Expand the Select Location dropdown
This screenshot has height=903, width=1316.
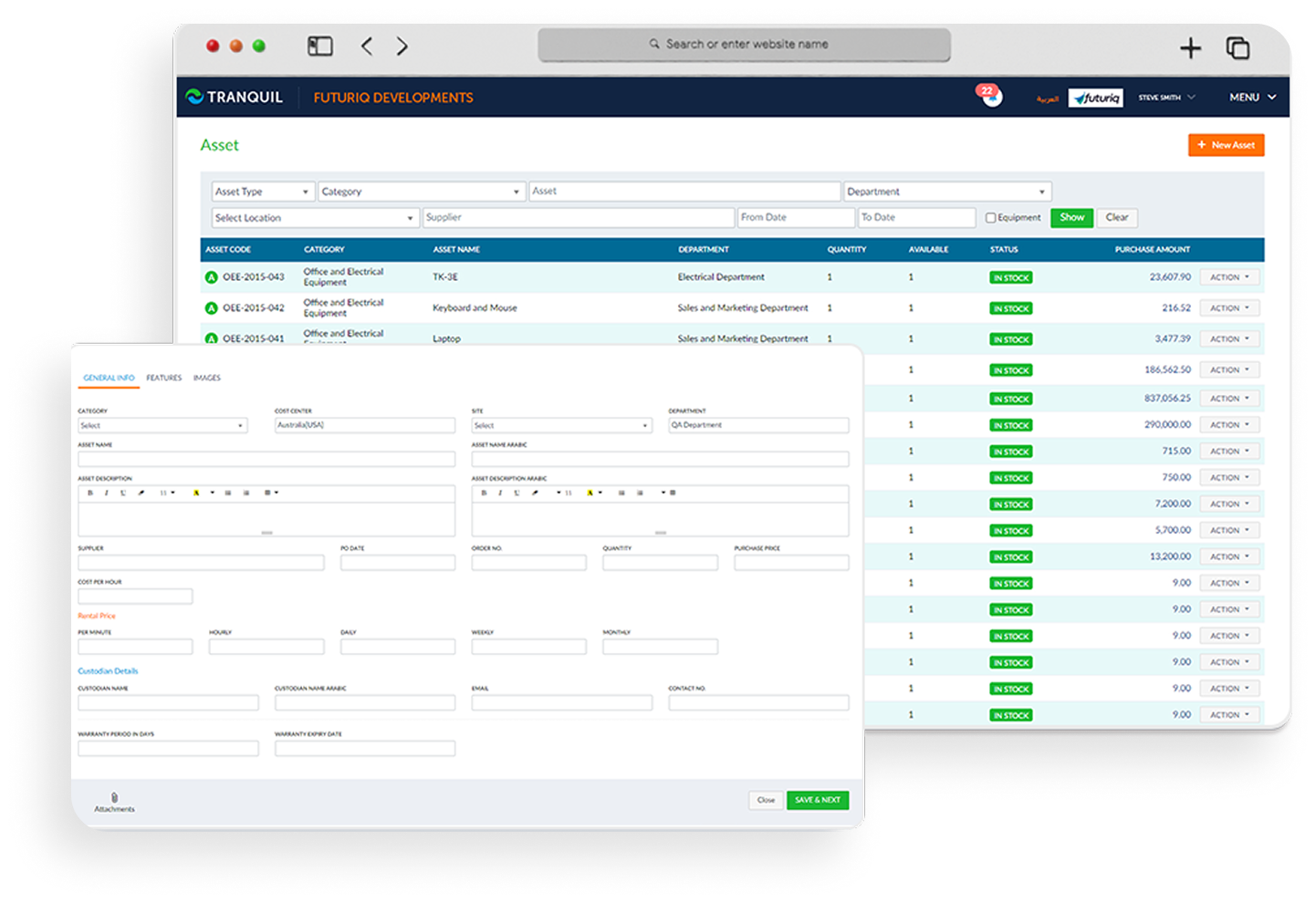point(315,218)
